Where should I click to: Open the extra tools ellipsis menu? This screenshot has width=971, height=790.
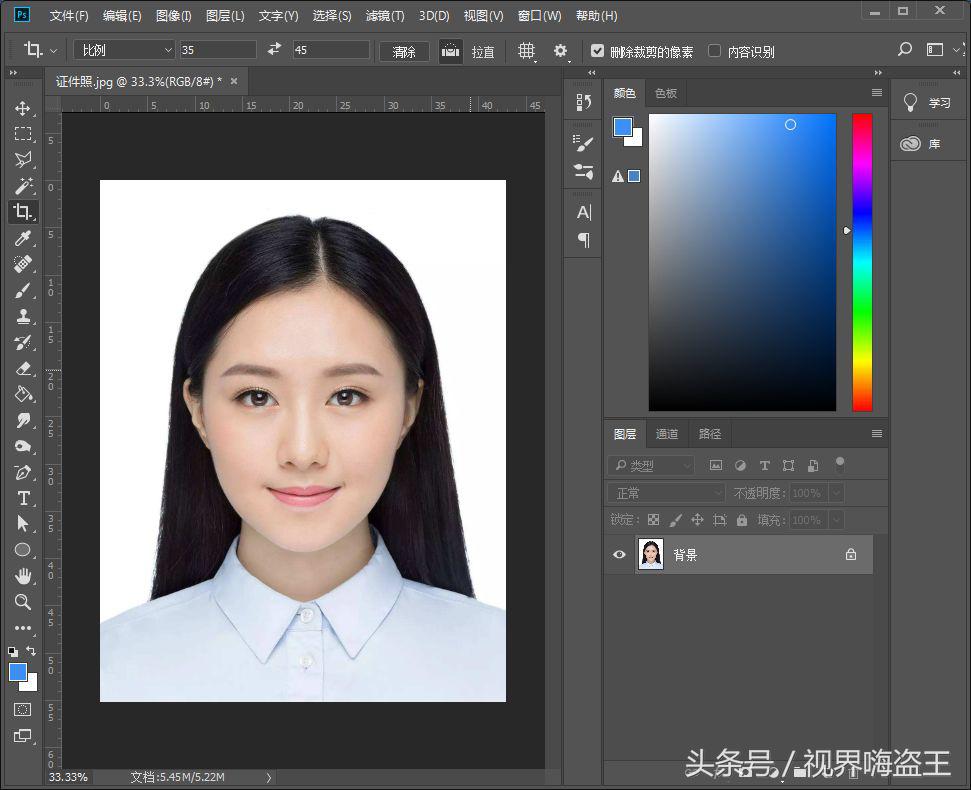click(23, 628)
